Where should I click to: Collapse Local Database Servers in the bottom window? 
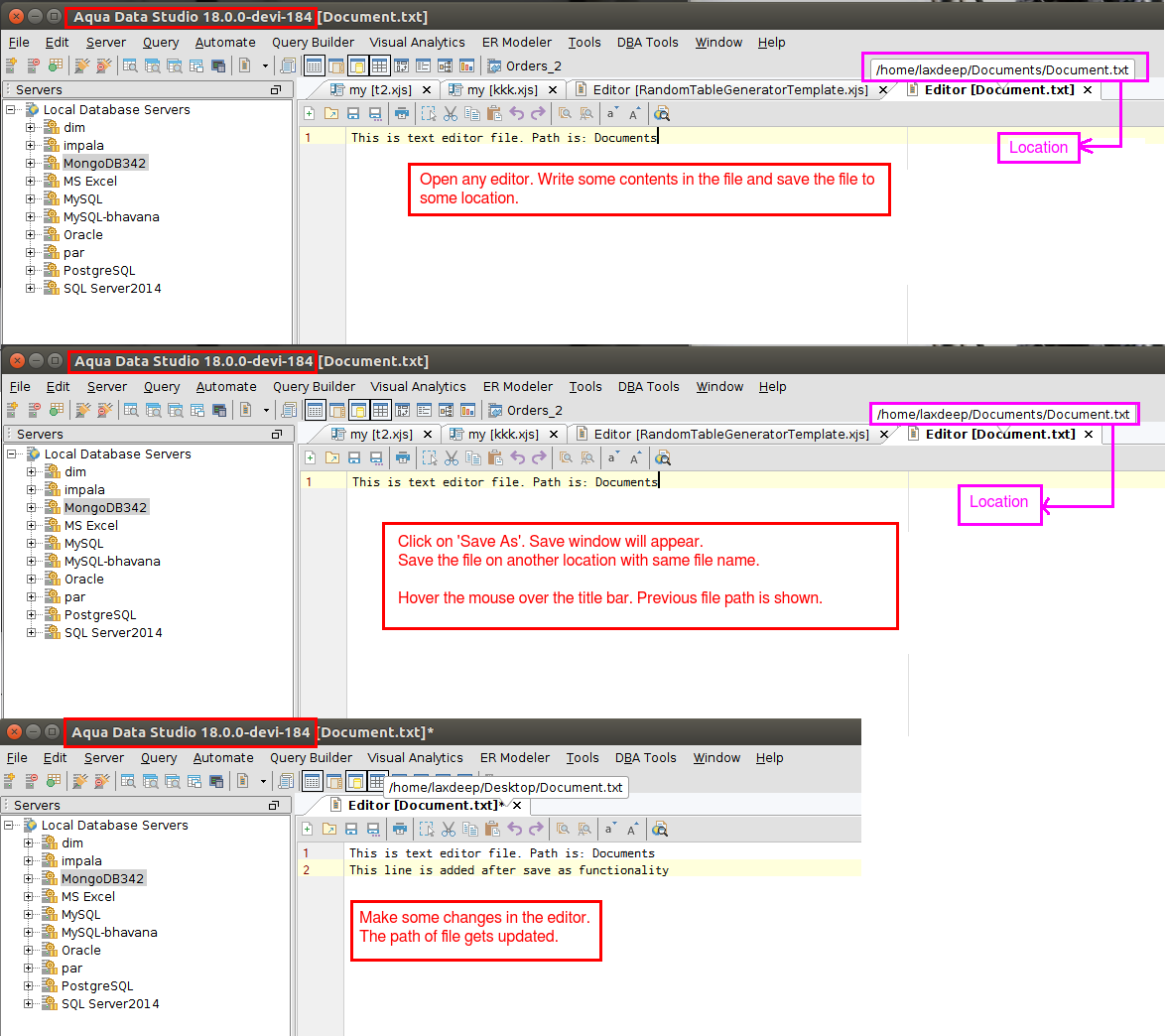8,826
